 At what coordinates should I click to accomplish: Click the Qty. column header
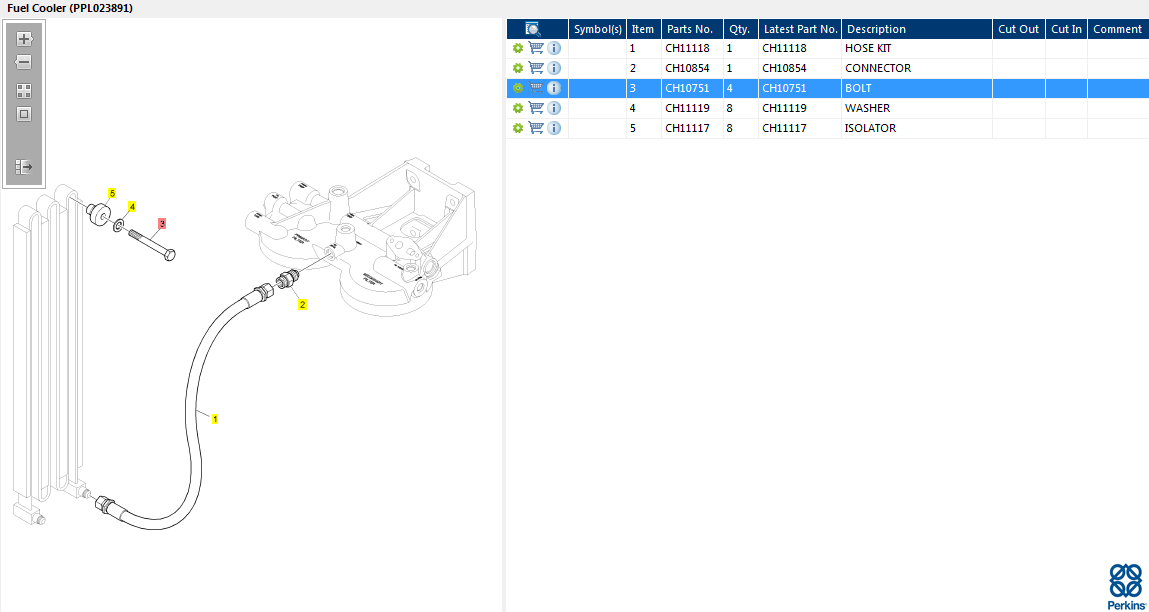tap(739, 29)
